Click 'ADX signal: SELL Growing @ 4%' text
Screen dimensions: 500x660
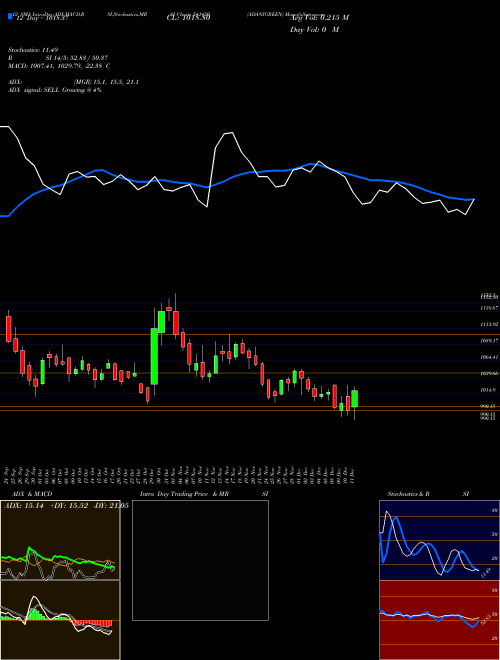(x=55, y=90)
